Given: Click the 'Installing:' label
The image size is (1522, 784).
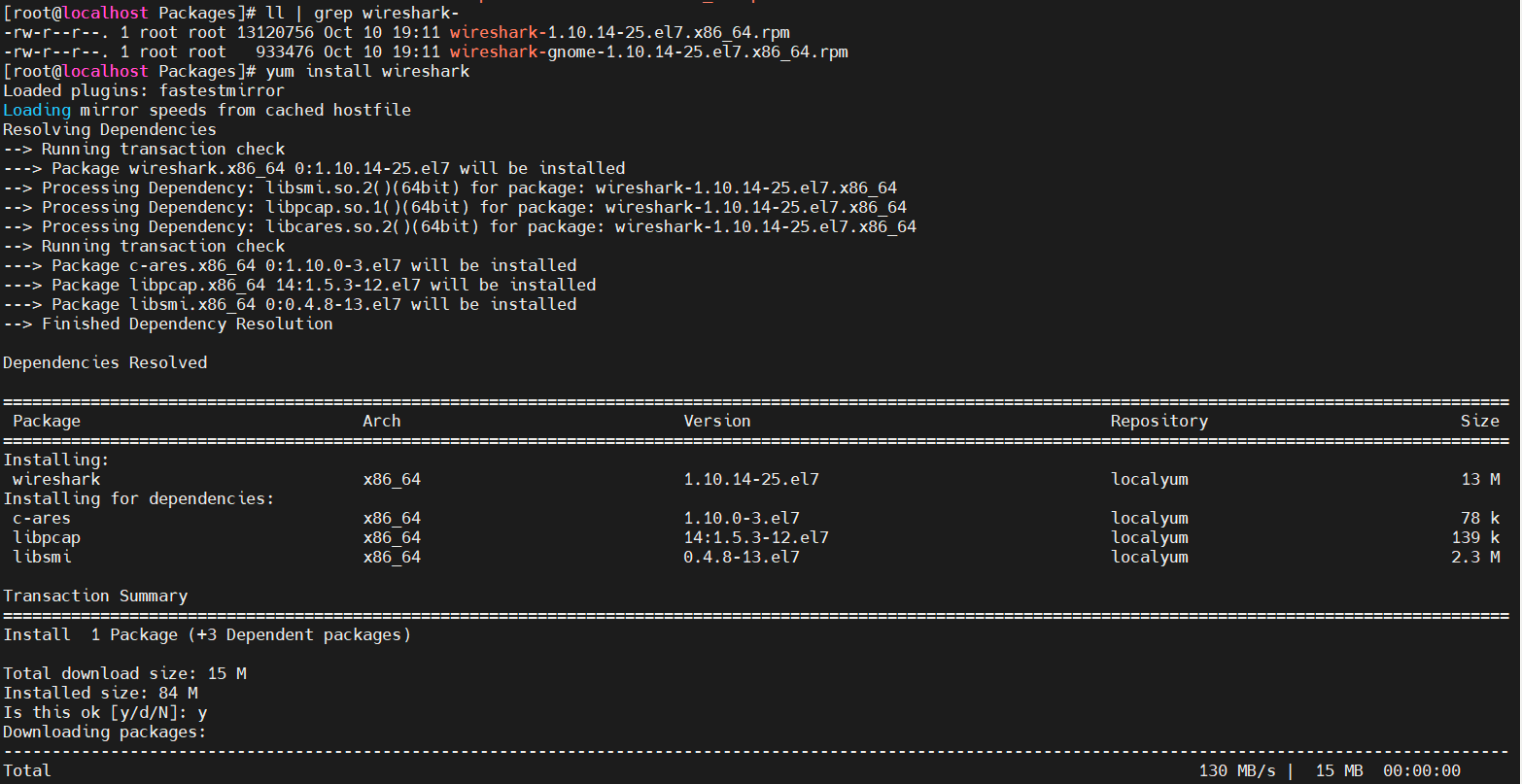Looking at the screenshot, I should (56, 460).
